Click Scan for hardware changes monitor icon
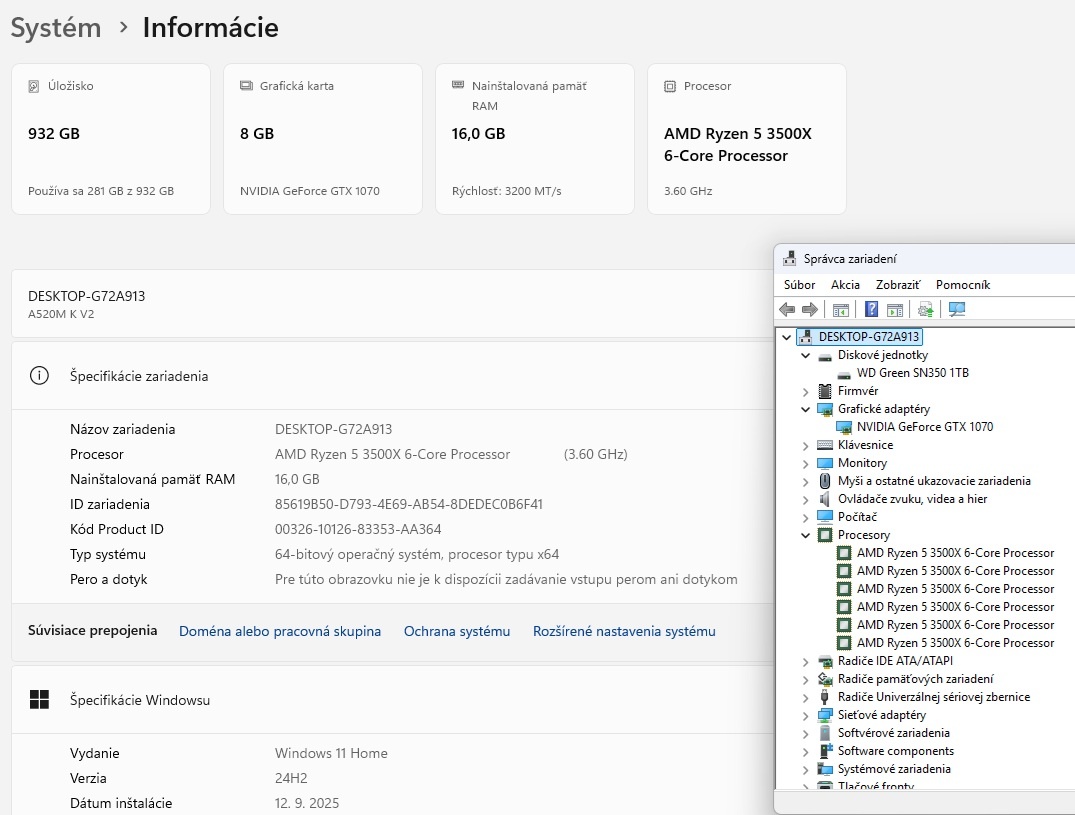Image resolution: width=1075 pixels, height=815 pixels. [957, 310]
